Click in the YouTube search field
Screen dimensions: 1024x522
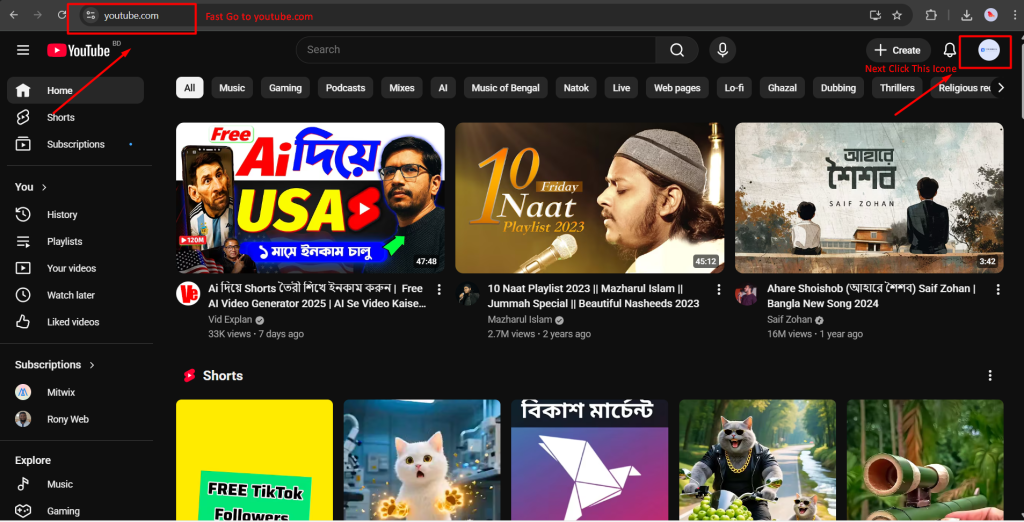tap(476, 50)
